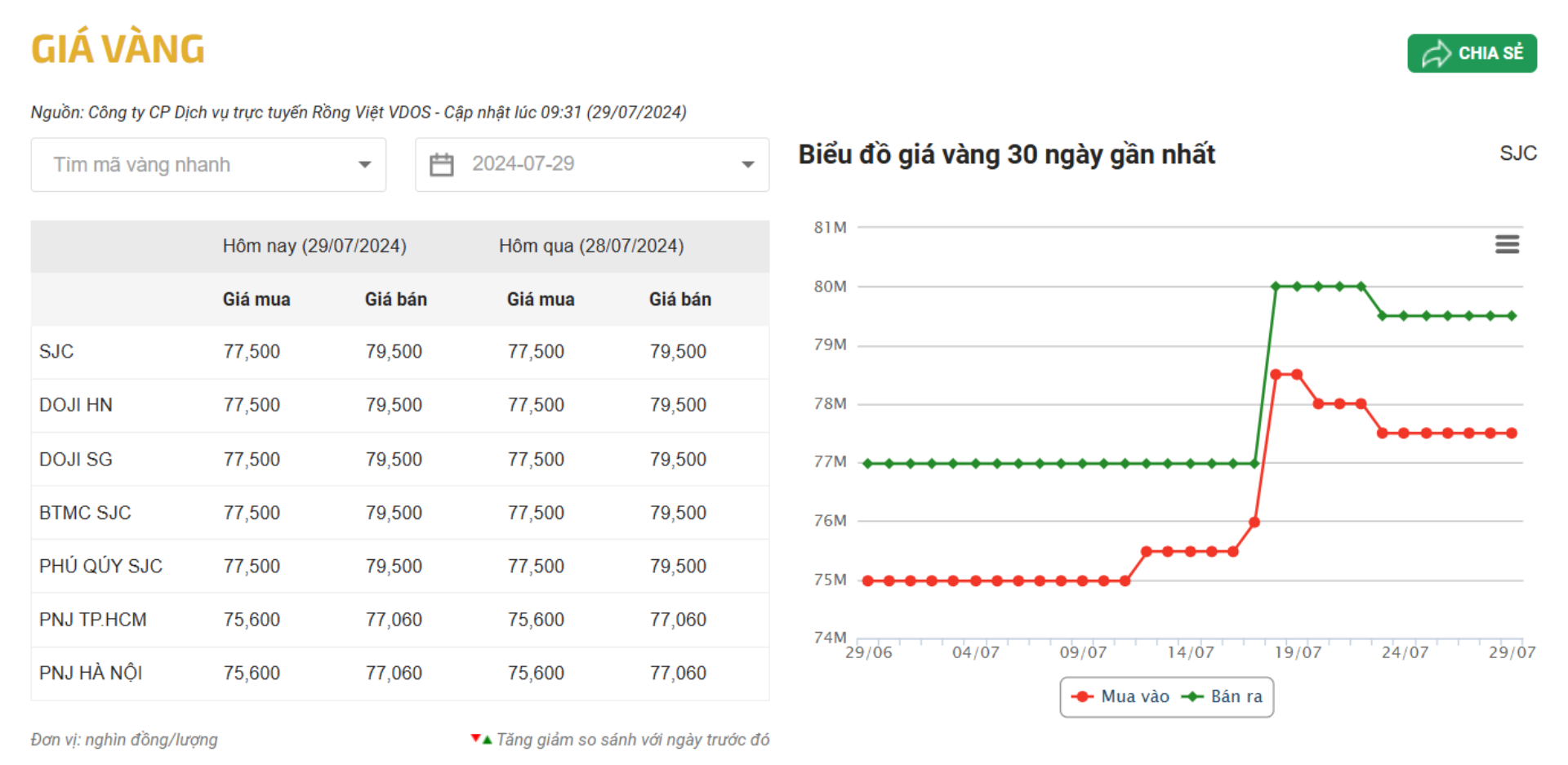Click SJC today's buy price 77,500
The height and width of the screenshot is (765, 1568).
pos(252,352)
